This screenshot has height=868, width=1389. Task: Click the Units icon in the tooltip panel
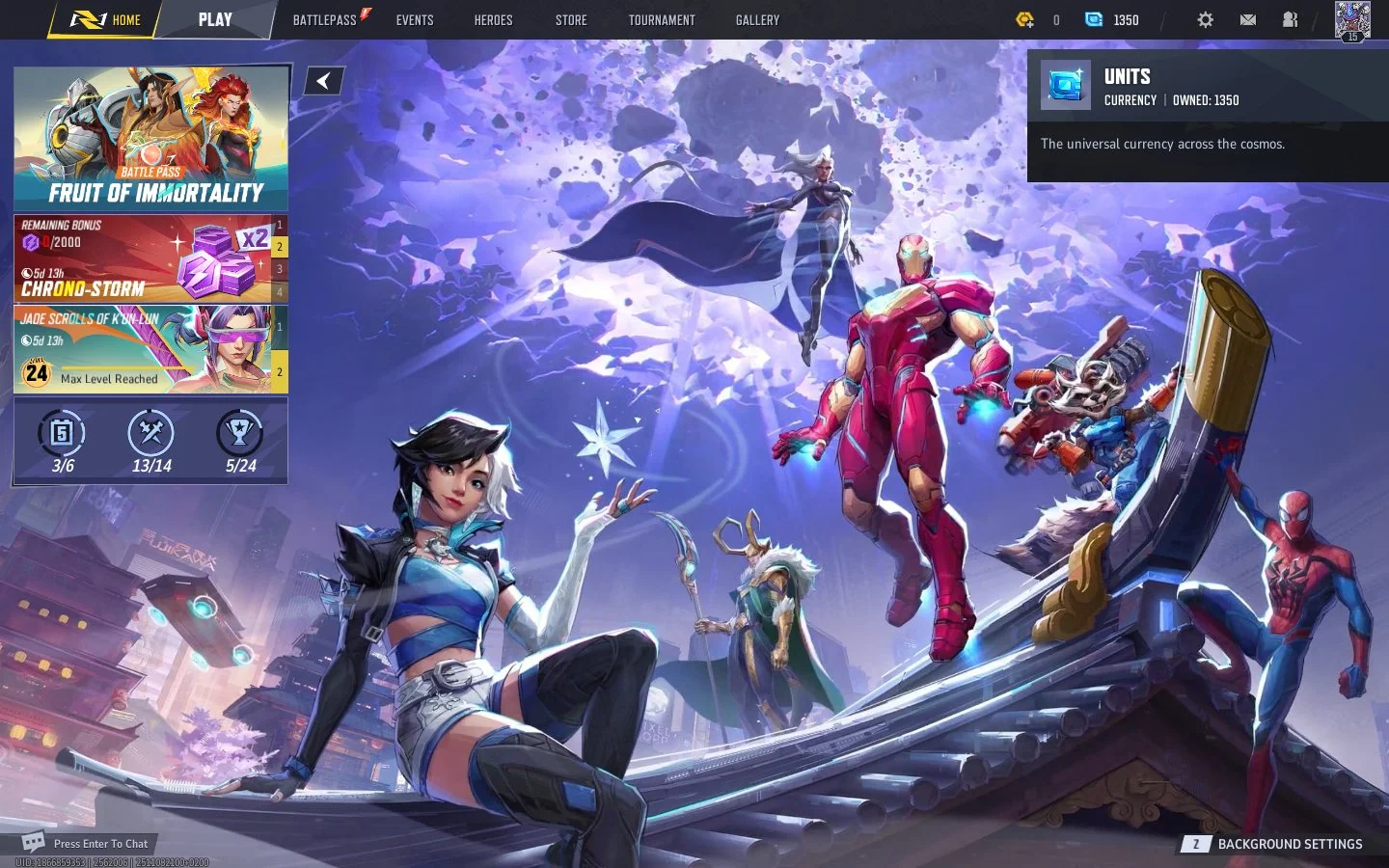[x=1066, y=85]
